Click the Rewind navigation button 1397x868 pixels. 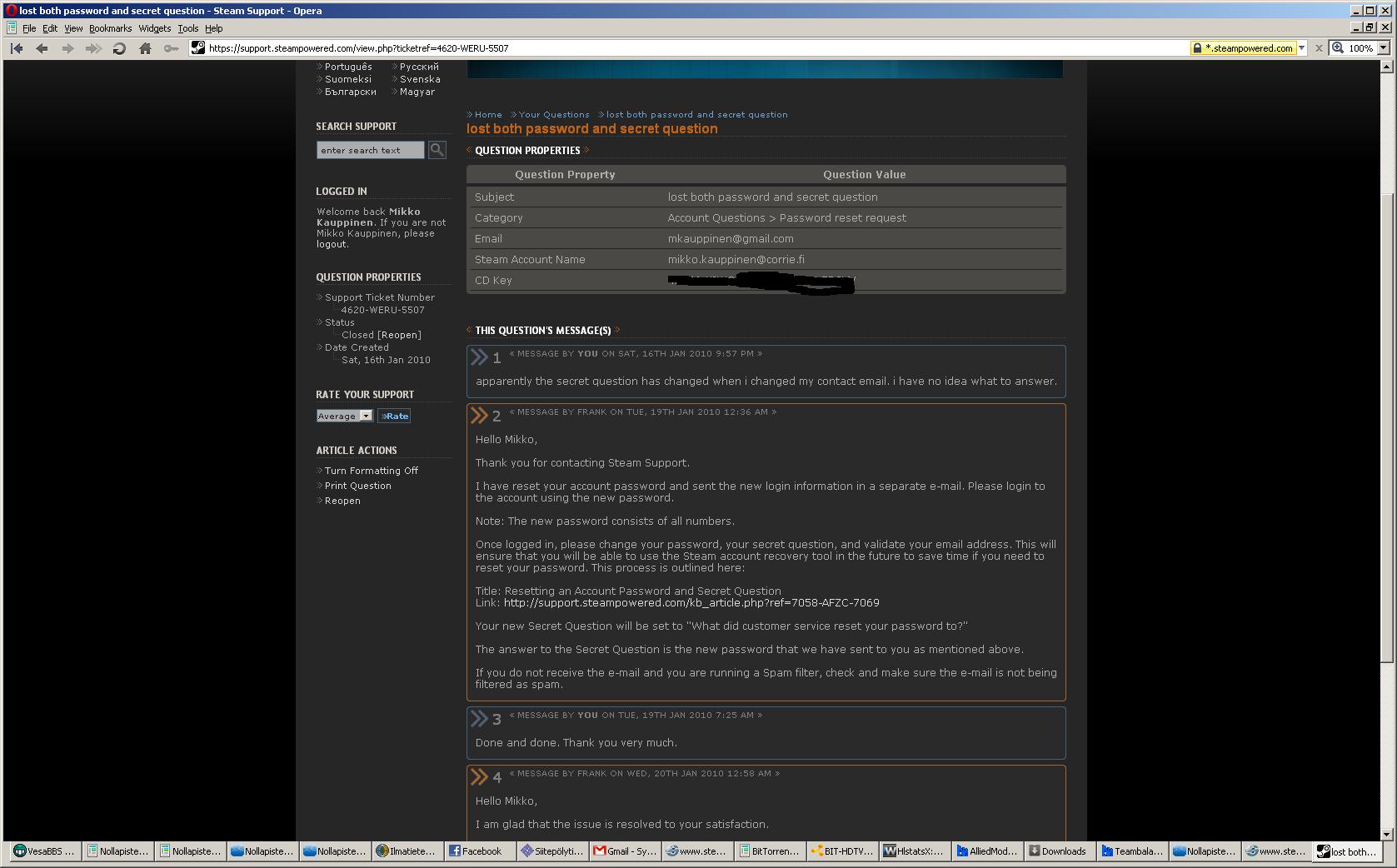tap(17, 48)
